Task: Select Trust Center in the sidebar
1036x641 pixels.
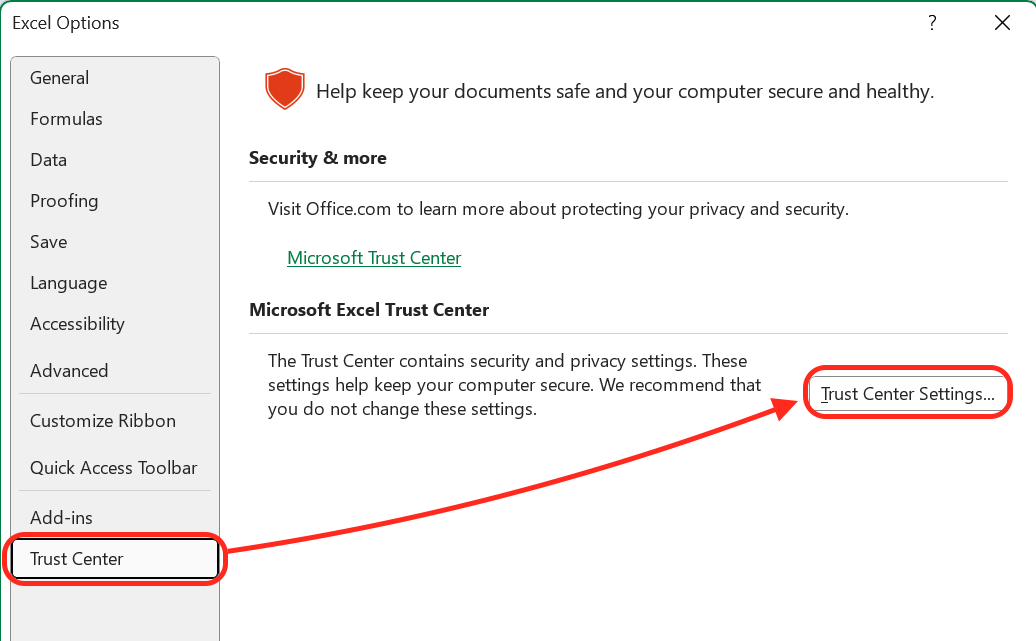Action: click(77, 559)
